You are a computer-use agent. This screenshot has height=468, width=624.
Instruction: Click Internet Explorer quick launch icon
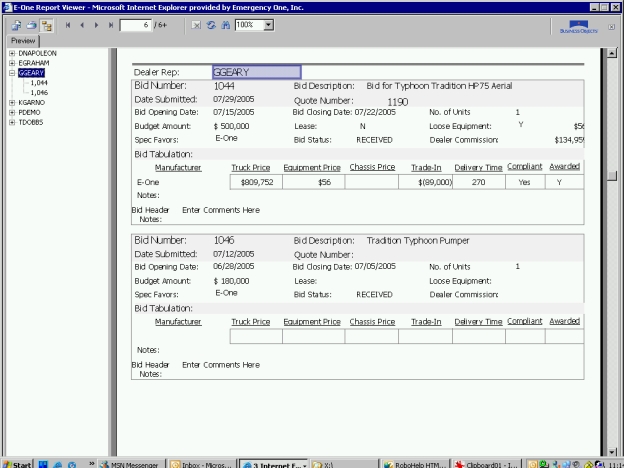click(x=57, y=464)
